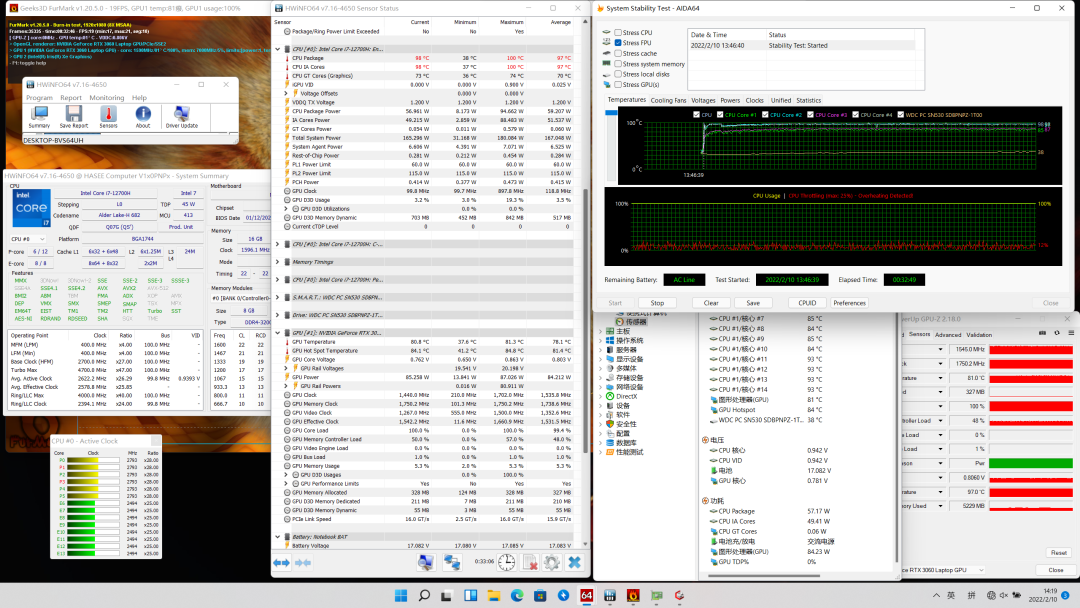Image resolution: width=1080 pixels, height=608 pixels.
Task: Enable the Stress GPU(s) checkbox
Action: (619, 85)
